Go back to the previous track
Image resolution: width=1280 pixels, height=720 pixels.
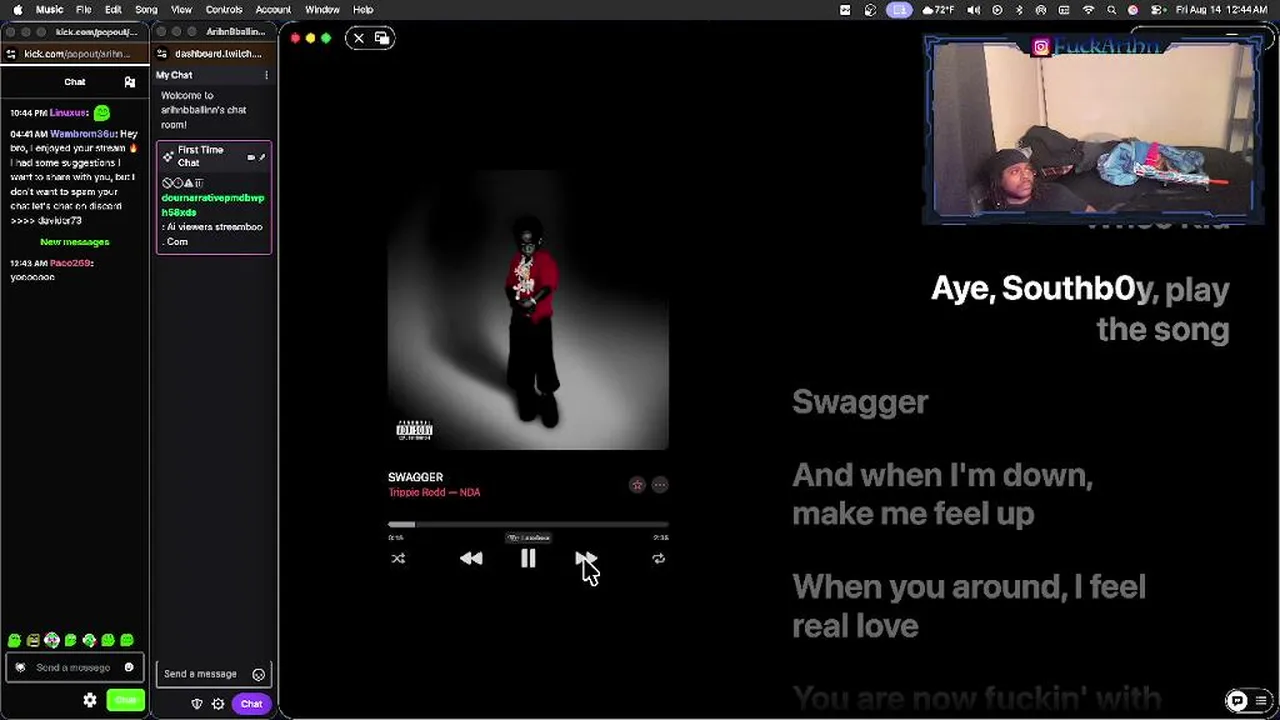coord(471,559)
